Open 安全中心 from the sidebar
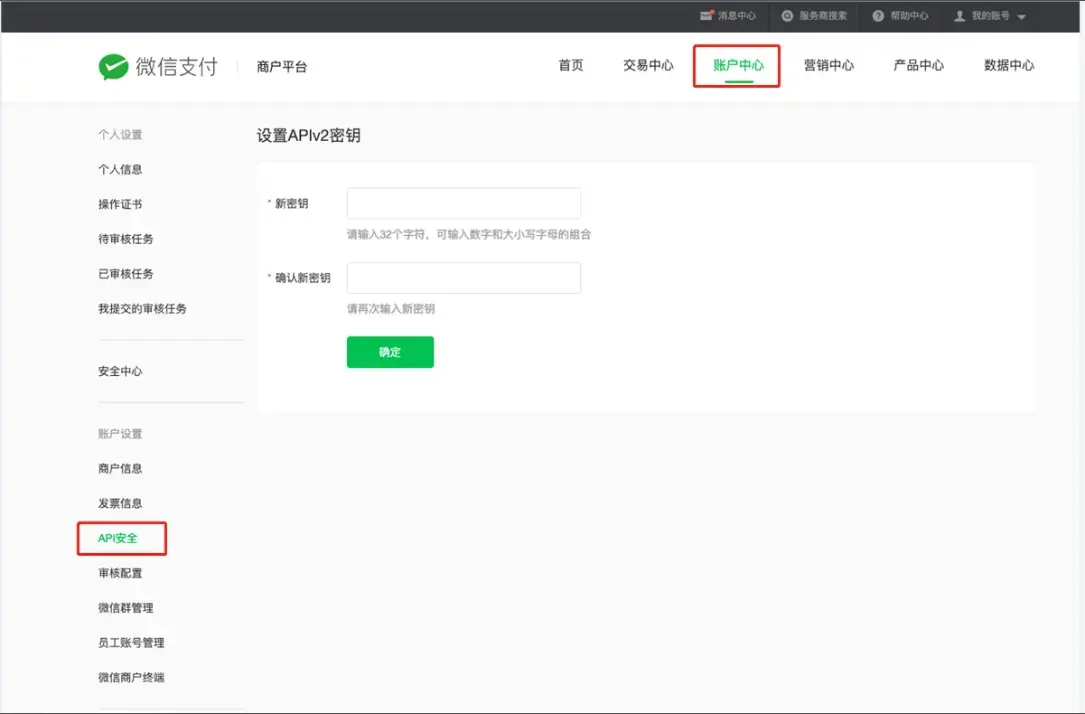Image resolution: width=1085 pixels, height=714 pixels. 120,371
